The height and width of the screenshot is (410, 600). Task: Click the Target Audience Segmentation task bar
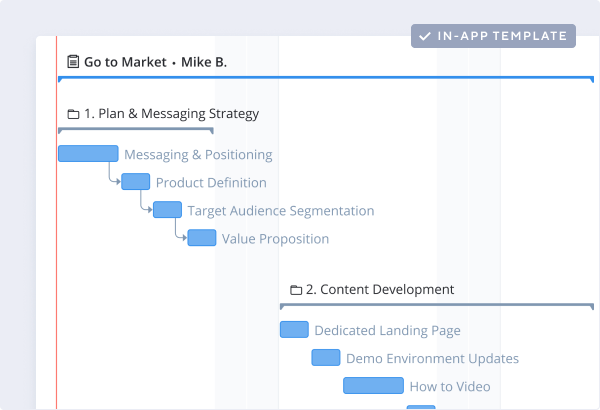click(x=167, y=209)
